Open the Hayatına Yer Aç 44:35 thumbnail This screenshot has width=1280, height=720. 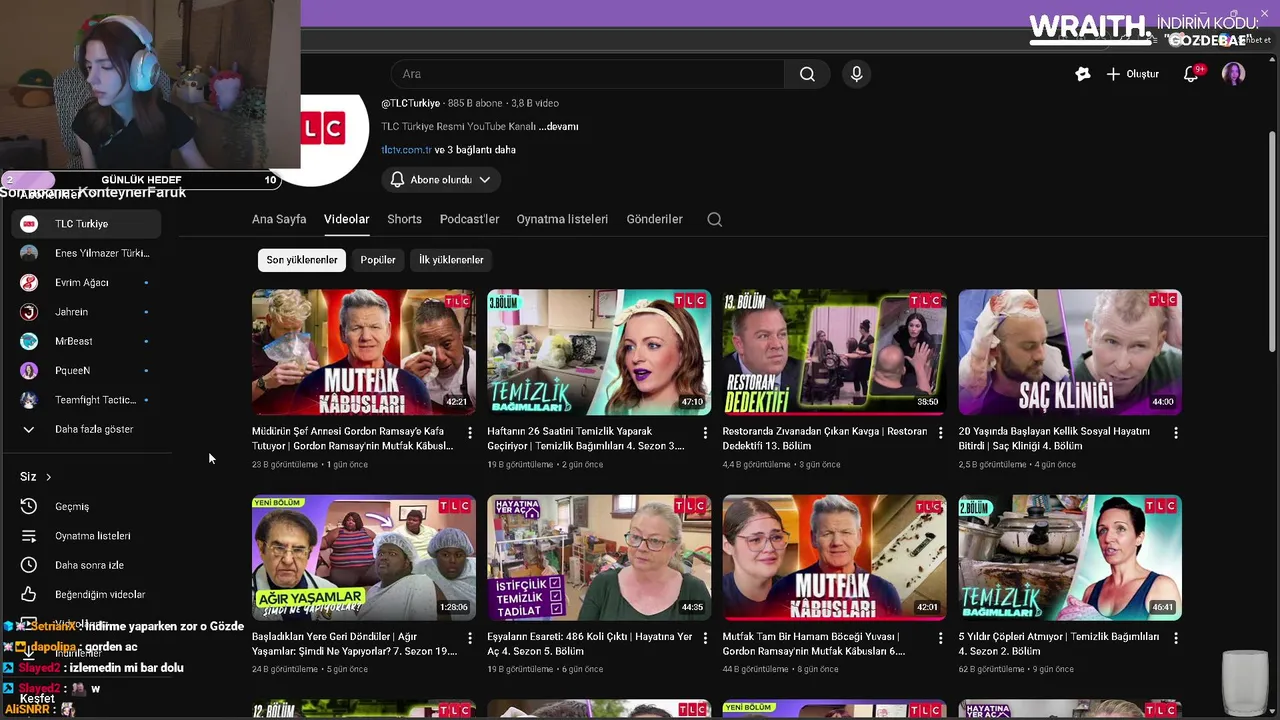click(599, 557)
